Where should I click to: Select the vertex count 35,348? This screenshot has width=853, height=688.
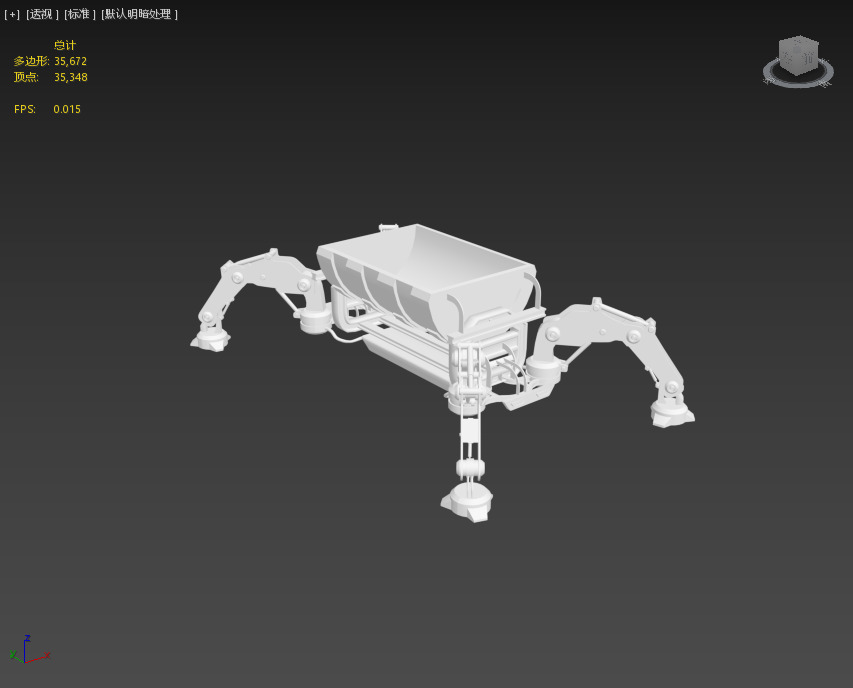click(71, 77)
